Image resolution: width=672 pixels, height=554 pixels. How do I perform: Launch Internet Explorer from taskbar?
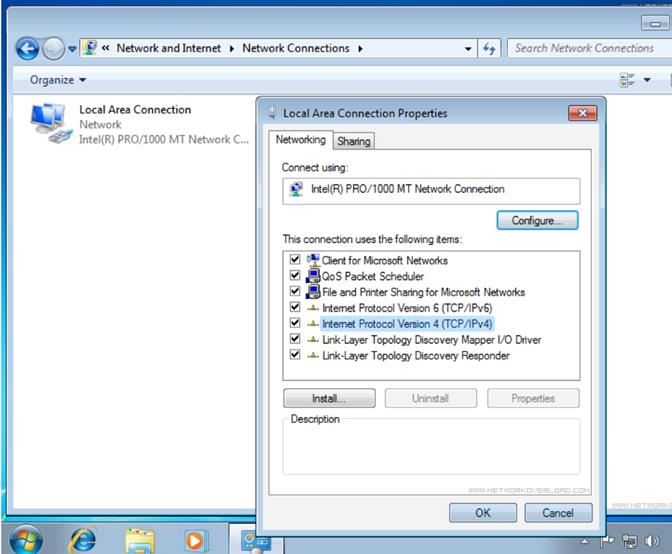tap(83, 540)
